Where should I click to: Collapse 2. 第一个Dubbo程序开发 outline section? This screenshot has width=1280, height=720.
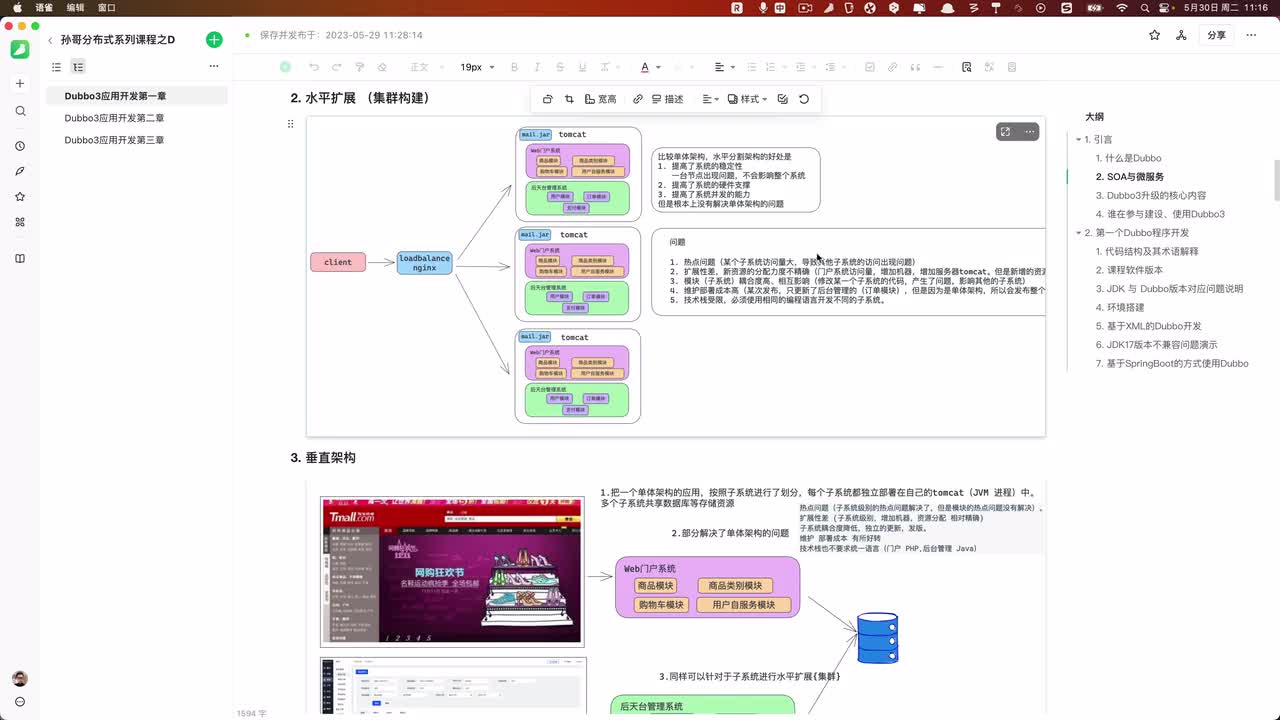[x=1078, y=233]
